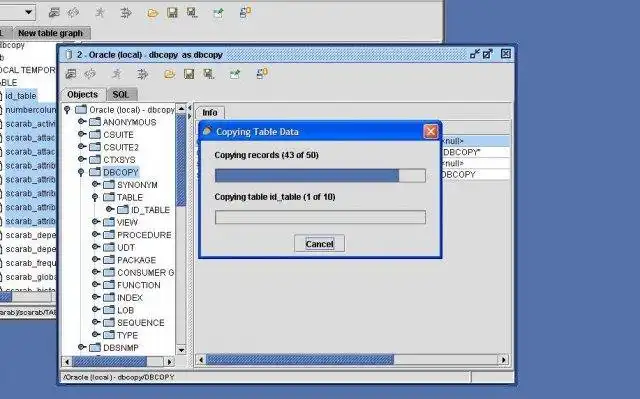Click the floppy-disk save icon in background window toolbar
640x399 pixels.
point(172,13)
